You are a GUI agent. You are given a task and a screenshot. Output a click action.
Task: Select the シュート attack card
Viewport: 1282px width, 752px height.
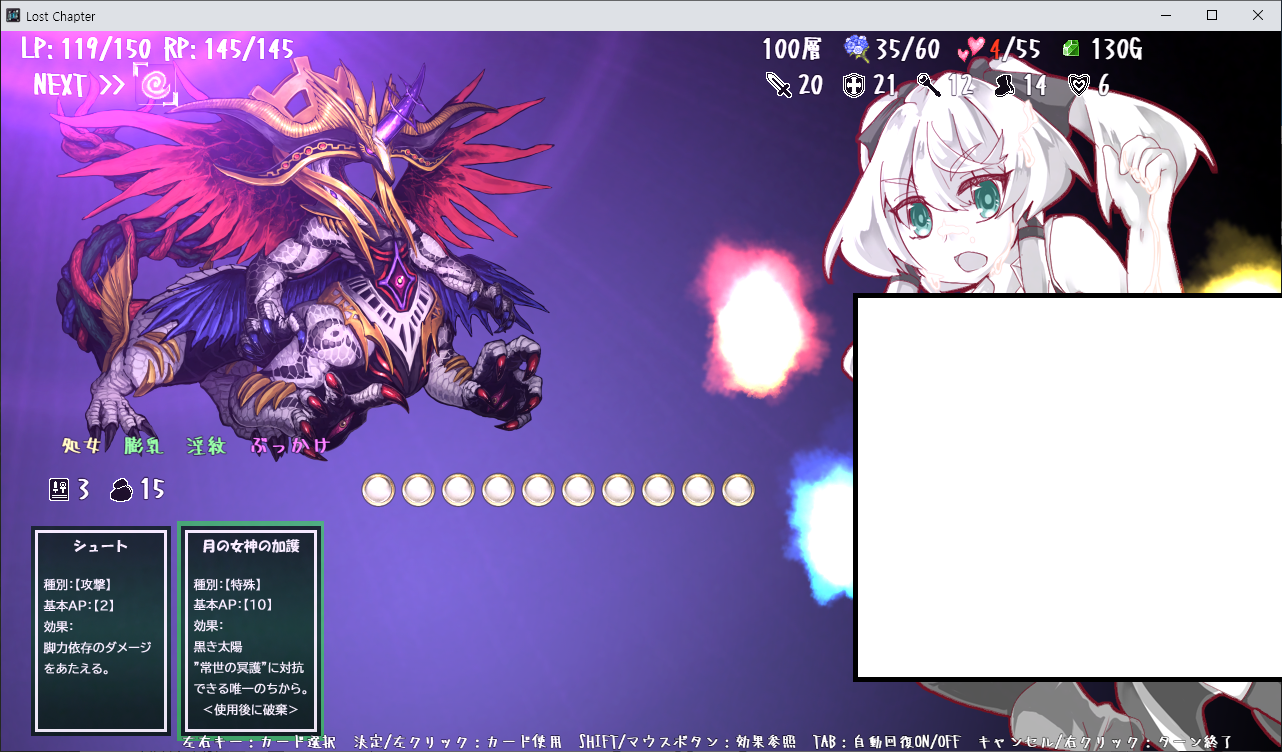point(101,631)
